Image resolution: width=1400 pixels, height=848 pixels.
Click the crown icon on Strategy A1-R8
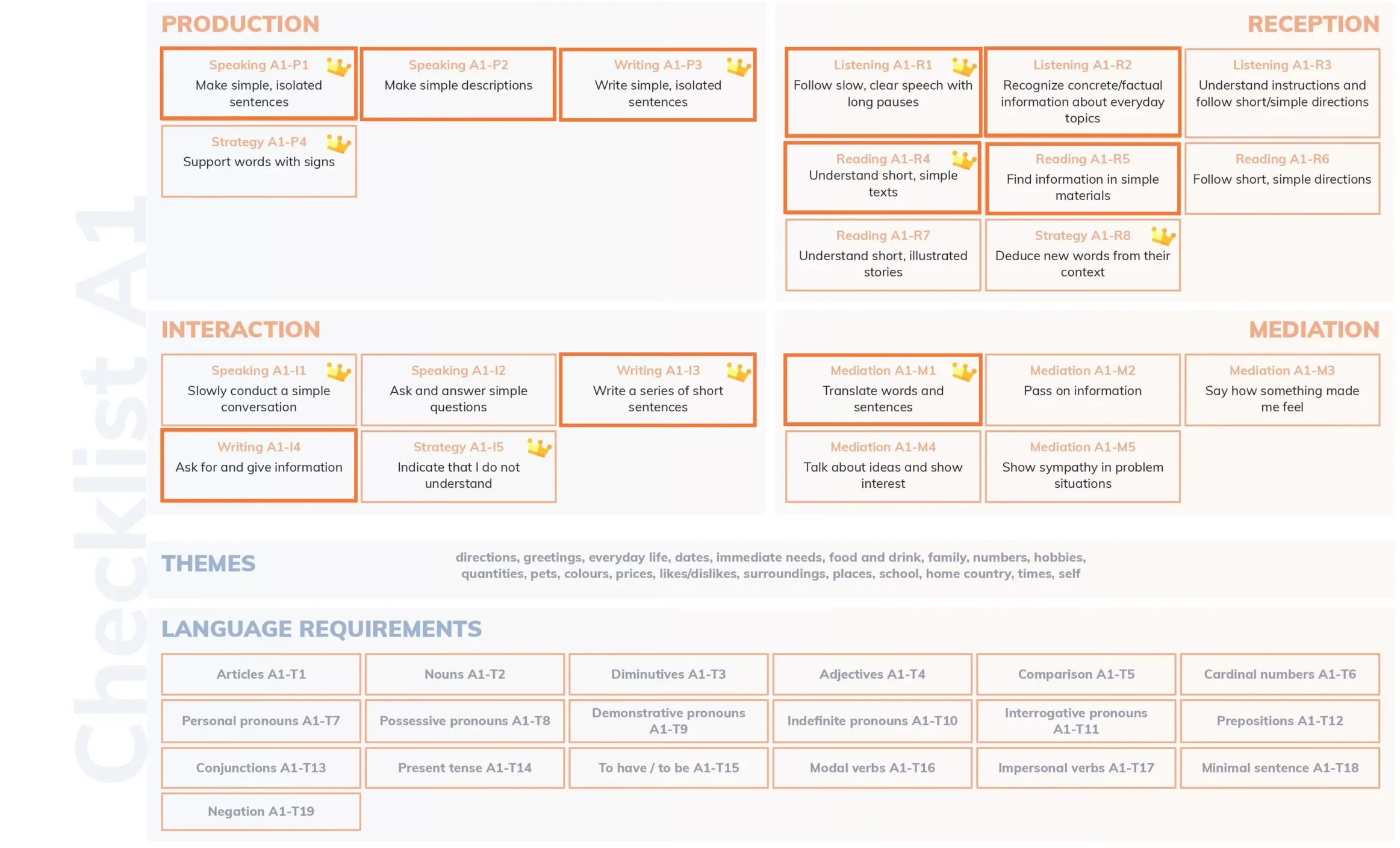click(x=1163, y=236)
